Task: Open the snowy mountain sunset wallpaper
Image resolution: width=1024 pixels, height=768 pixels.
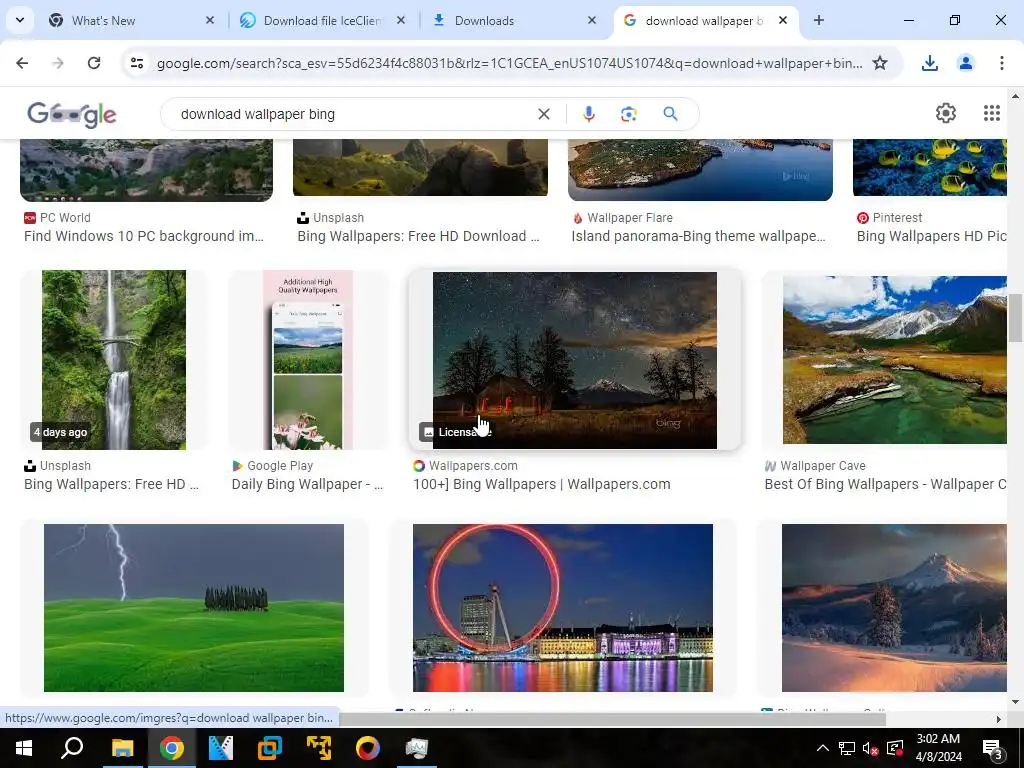Action: [x=895, y=607]
